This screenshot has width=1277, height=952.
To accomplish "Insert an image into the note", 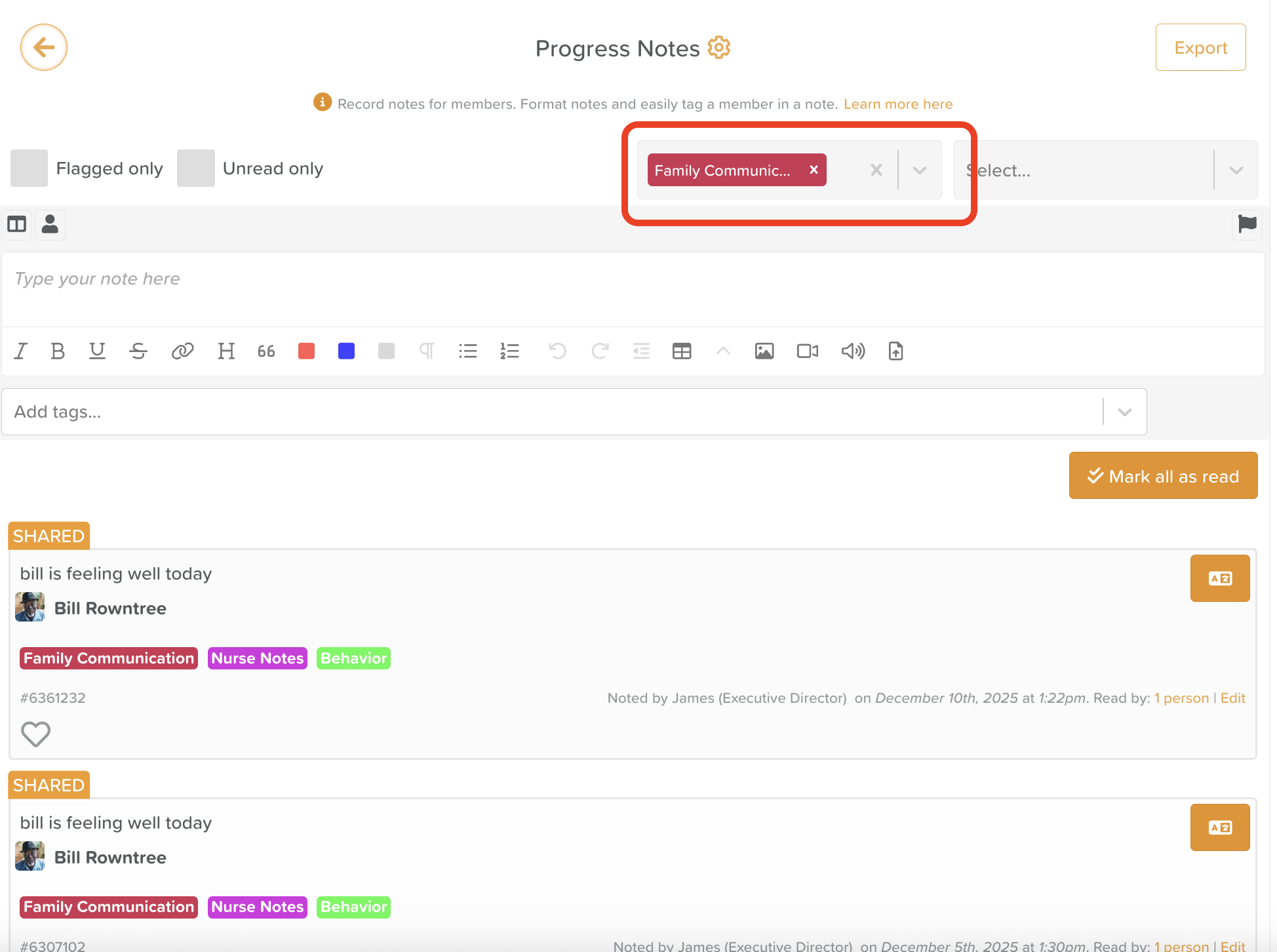I will [764, 351].
